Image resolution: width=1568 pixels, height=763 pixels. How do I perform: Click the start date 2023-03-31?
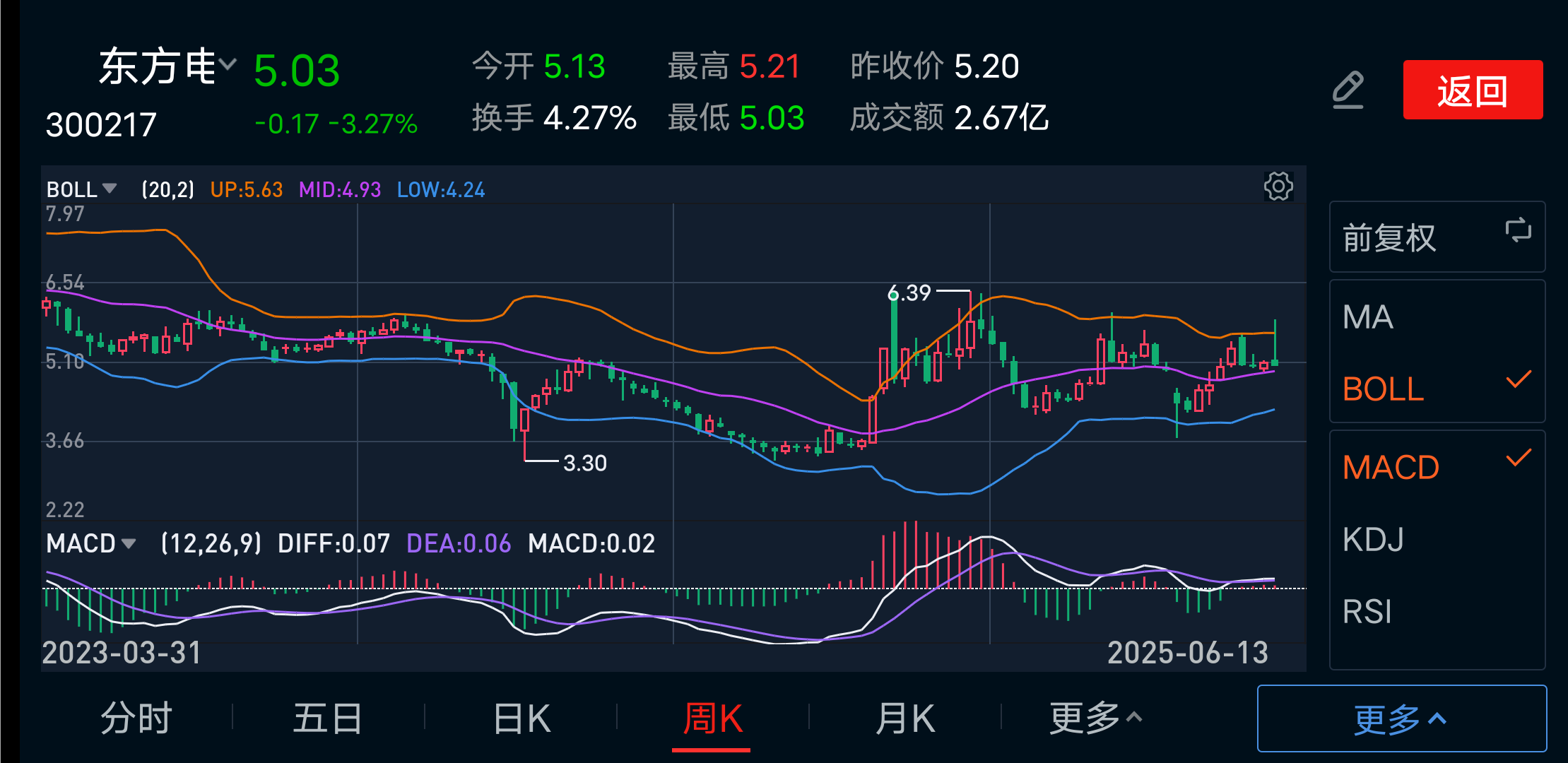tap(122, 652)
